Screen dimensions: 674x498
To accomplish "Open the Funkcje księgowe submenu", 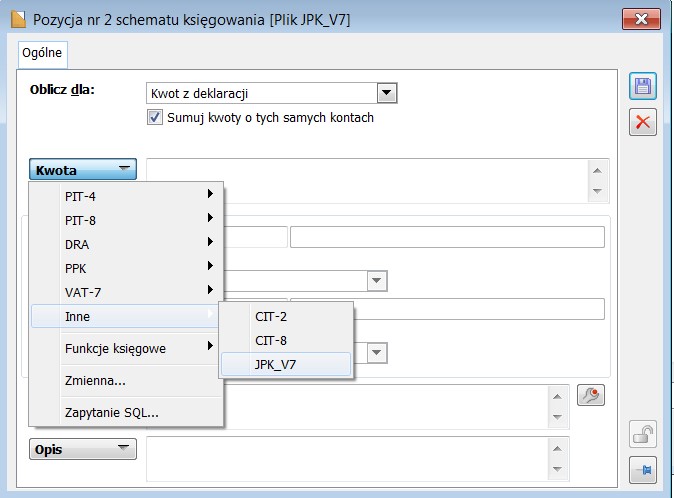I will click(126, 348).
